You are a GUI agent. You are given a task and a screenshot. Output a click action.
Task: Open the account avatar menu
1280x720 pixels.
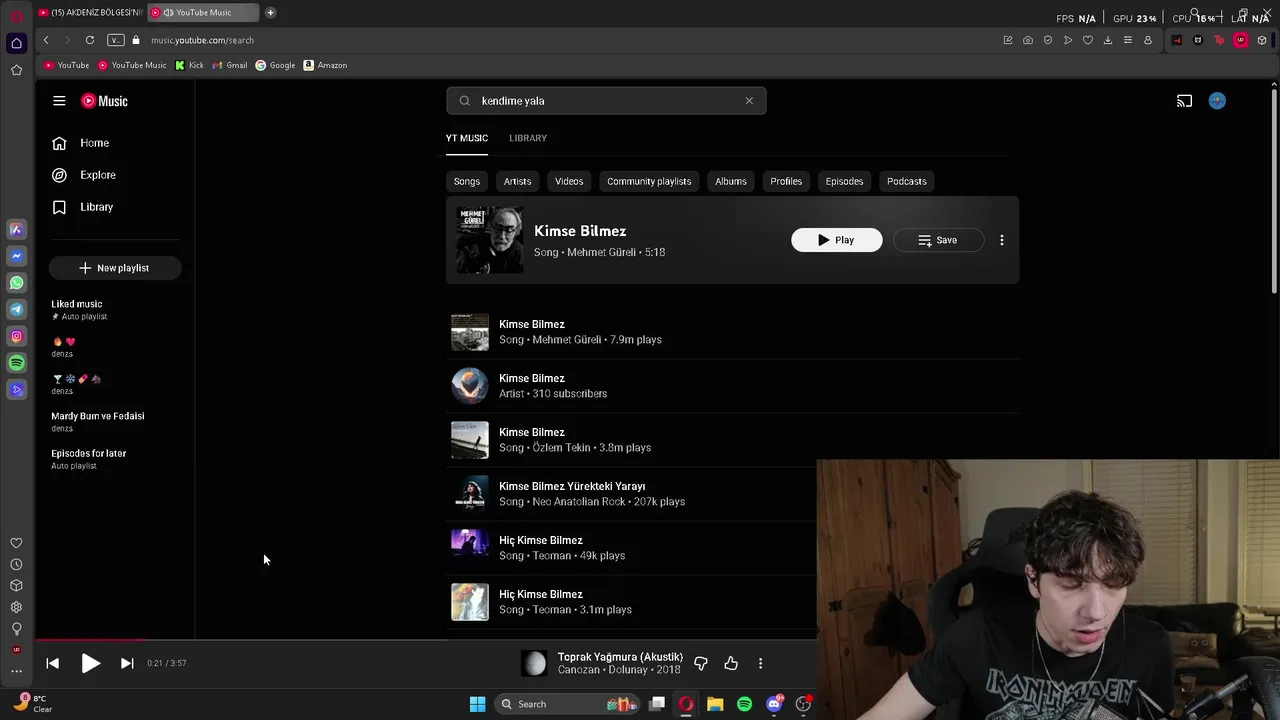1217,101
